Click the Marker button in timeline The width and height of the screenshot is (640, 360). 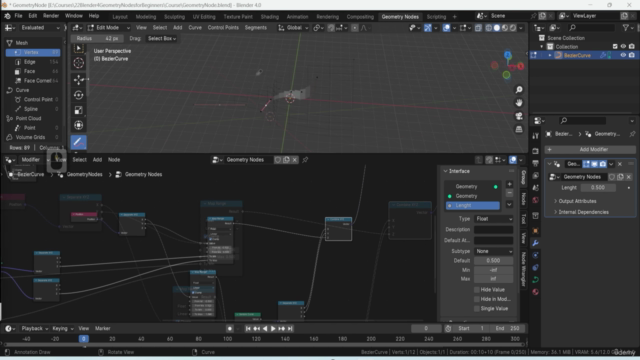[x=102, y=329]
